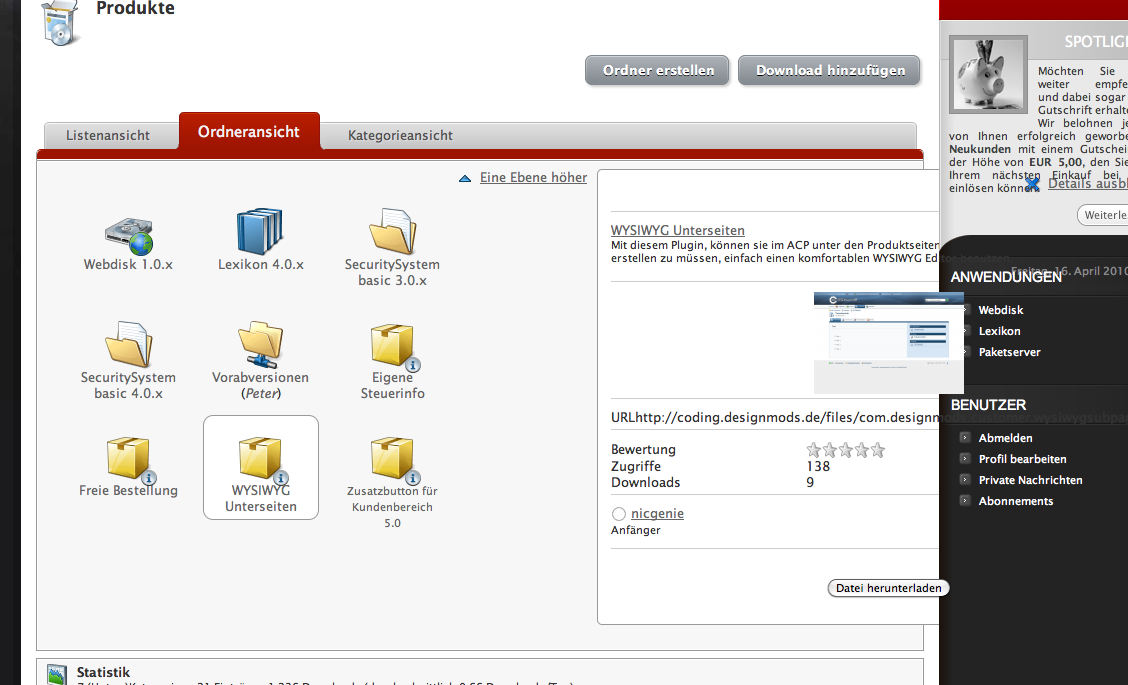This screenshot has height=685, width=1128.
Task: Select the WYSIWYG Unterseiten package icon
Action: point(260,459)
